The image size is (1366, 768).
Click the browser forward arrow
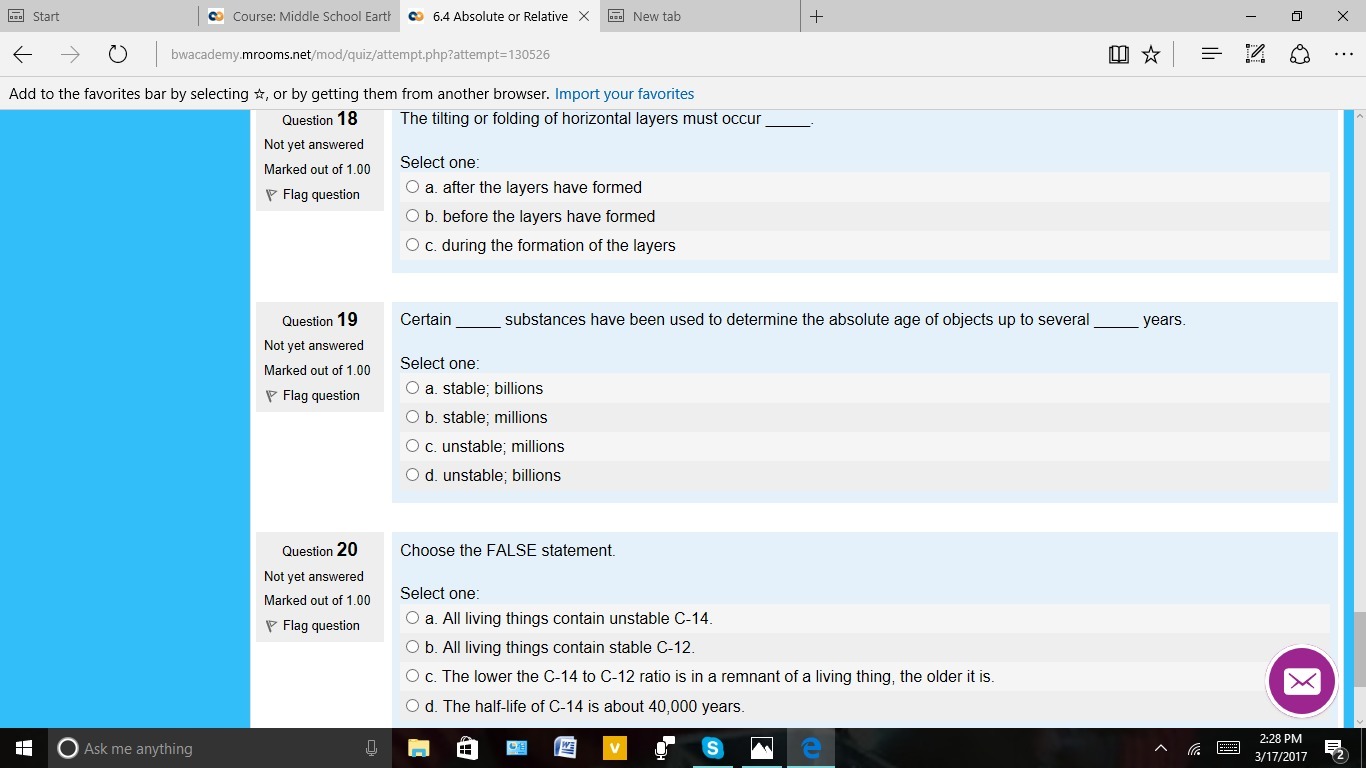click(70, 55)
